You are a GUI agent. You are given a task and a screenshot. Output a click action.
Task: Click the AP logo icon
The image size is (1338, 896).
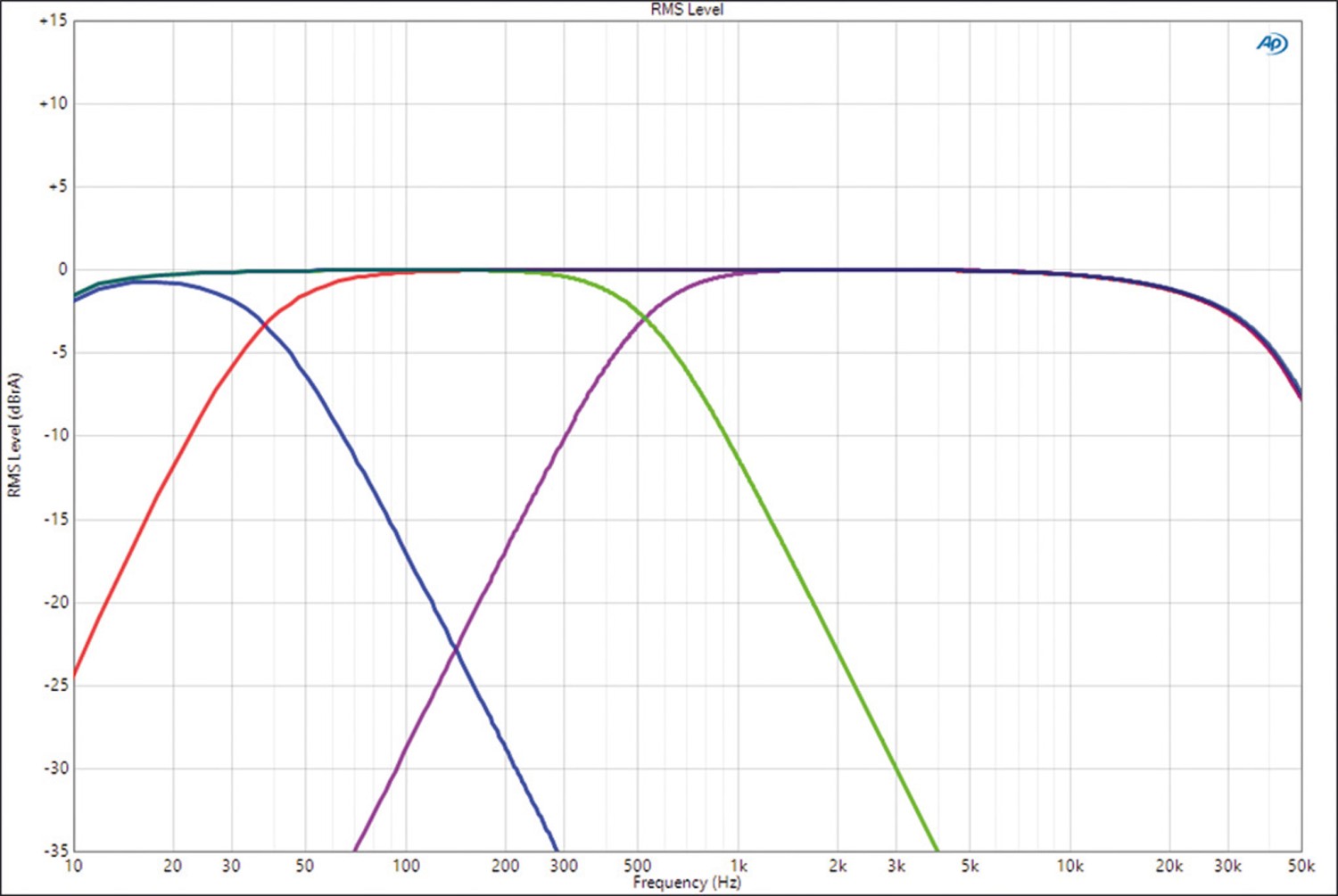point(1272,43)
